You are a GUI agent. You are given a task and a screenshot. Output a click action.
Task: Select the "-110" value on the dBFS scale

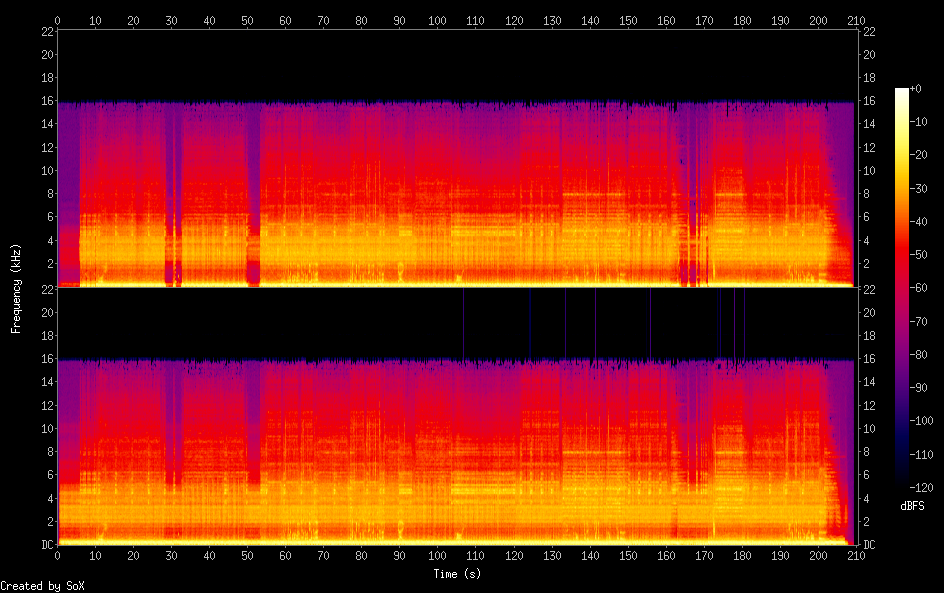click(x=921, y=455)
